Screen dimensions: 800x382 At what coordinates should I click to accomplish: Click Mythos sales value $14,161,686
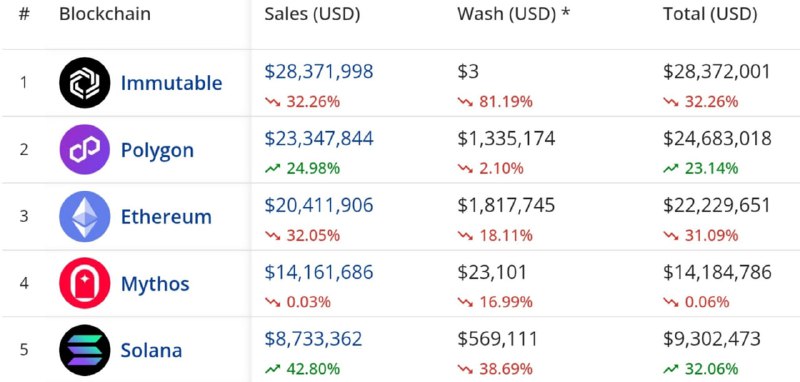click(x=319, y=272)
